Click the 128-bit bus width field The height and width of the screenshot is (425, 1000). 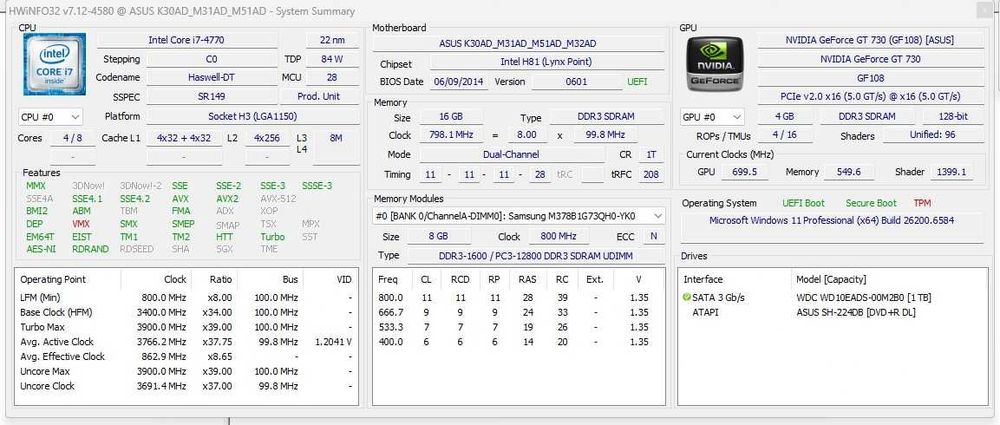[952, 117]
